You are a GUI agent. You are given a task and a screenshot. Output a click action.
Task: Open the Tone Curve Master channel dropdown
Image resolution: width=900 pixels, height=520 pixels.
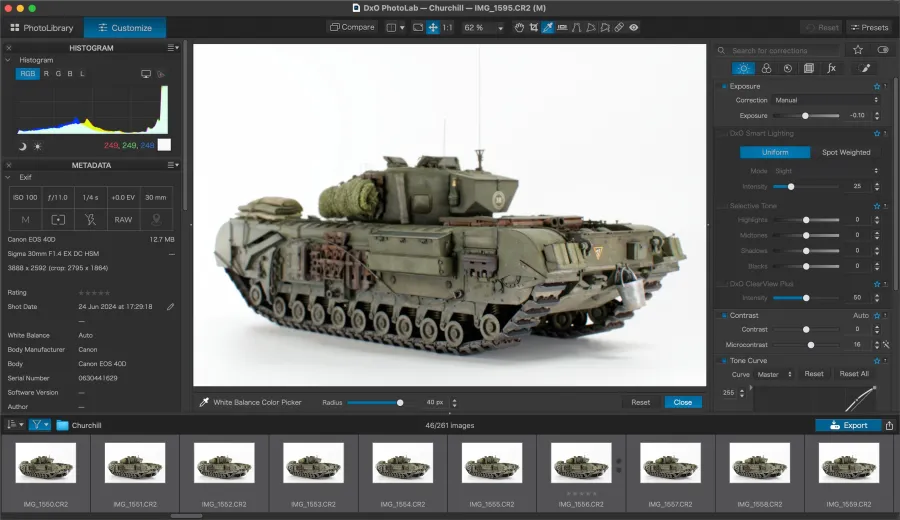pyautogui.click(x=774, y=374)
